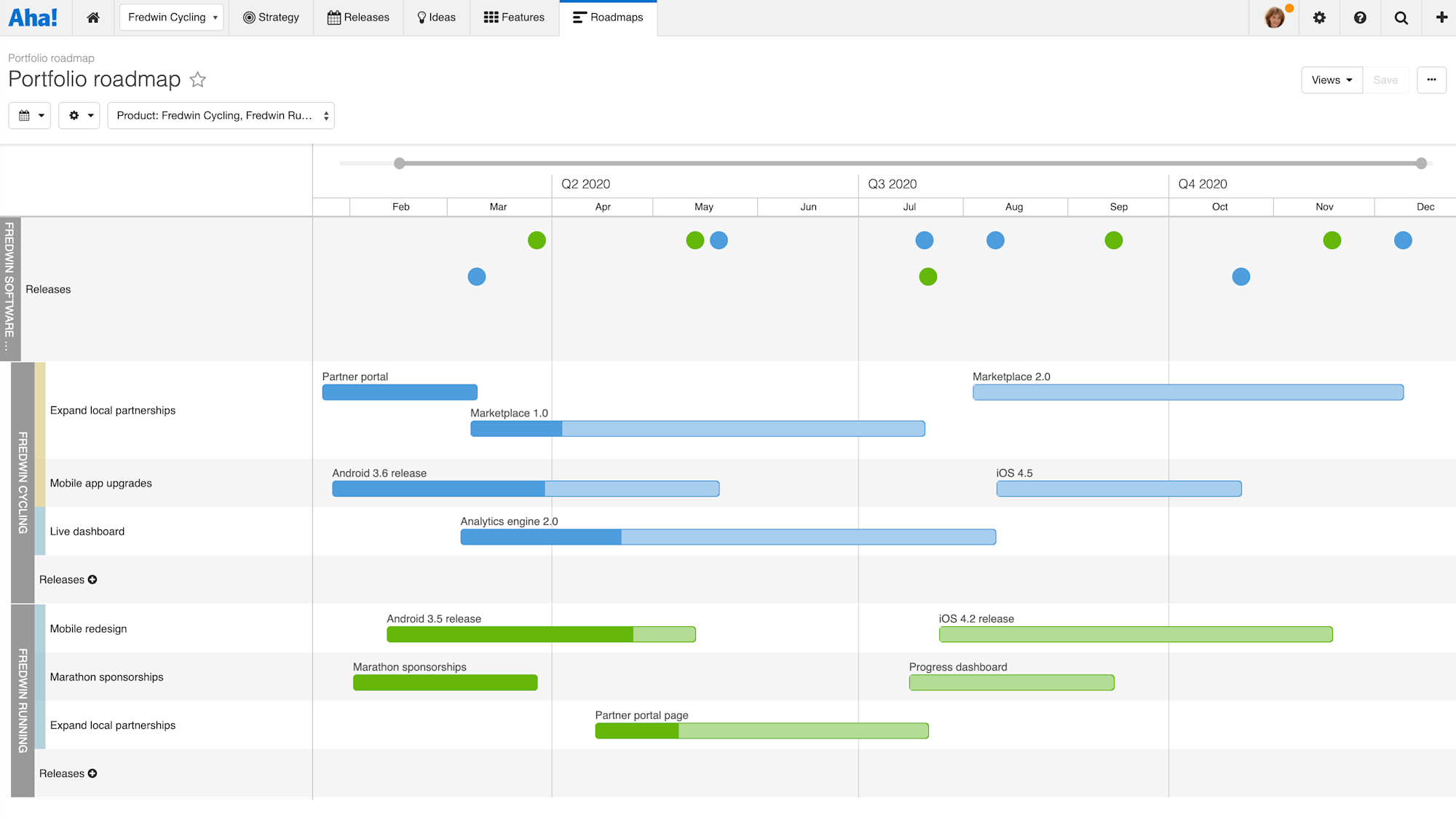Open the Fredwin Cycling workspace dropdown

click(171, 17)
